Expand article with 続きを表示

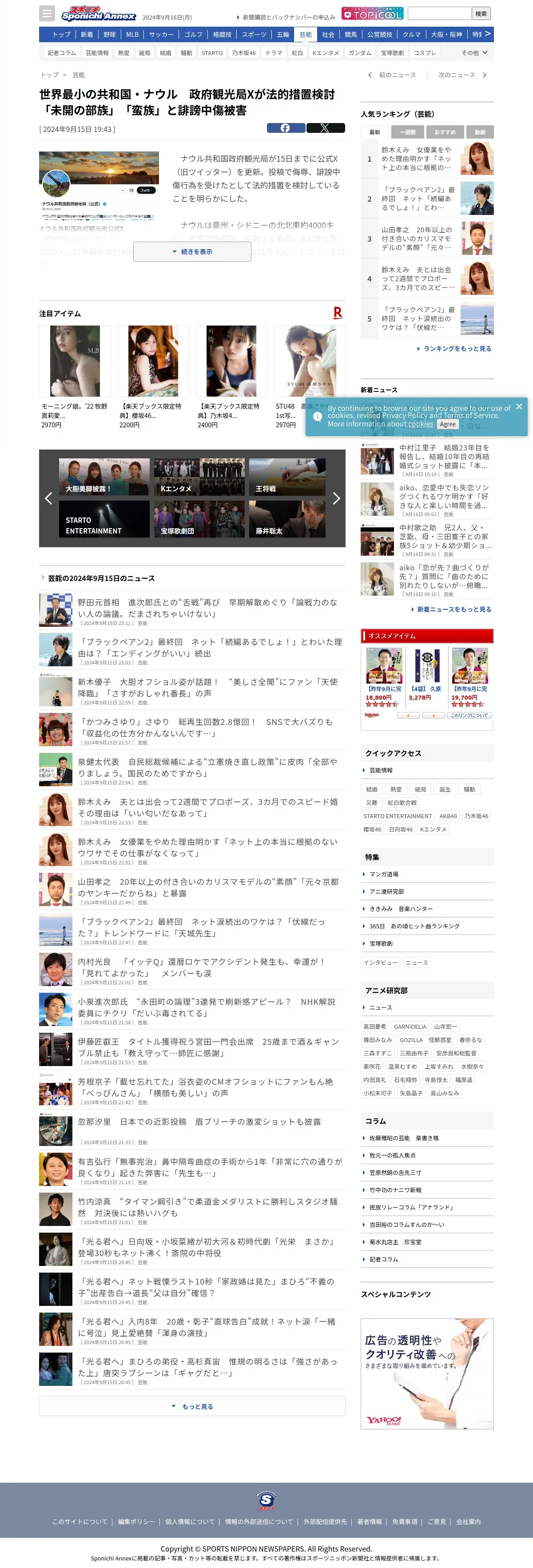[x=192, y=251]
